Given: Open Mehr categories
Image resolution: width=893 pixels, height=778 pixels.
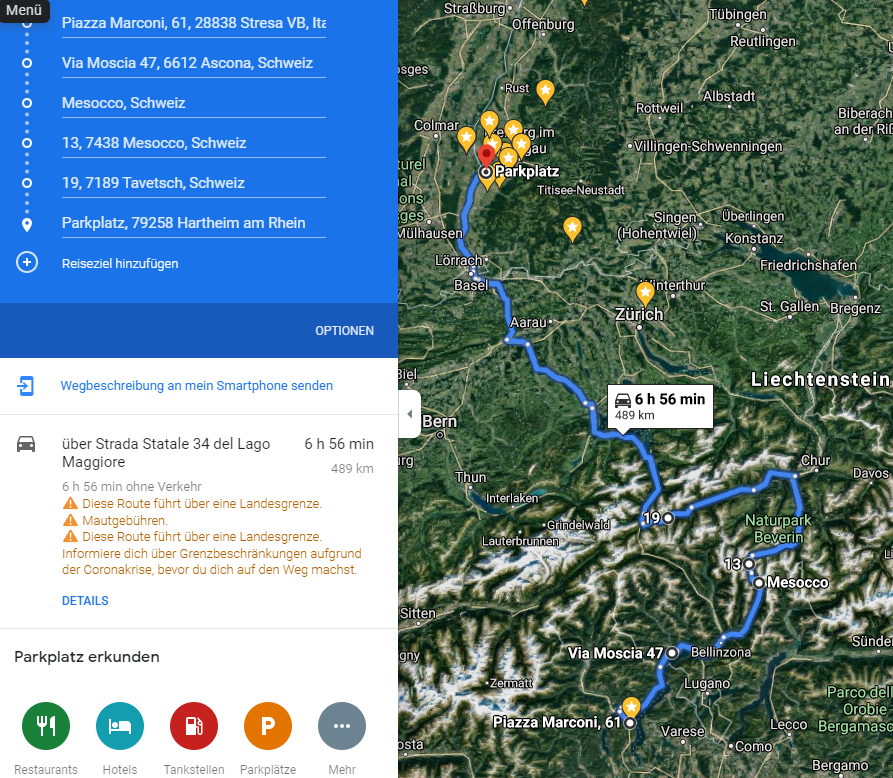Looking at the screenshot, I should pos(342,726).
